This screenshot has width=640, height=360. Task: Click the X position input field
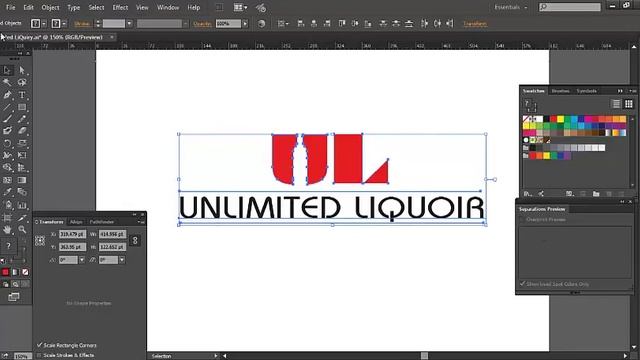72,234
